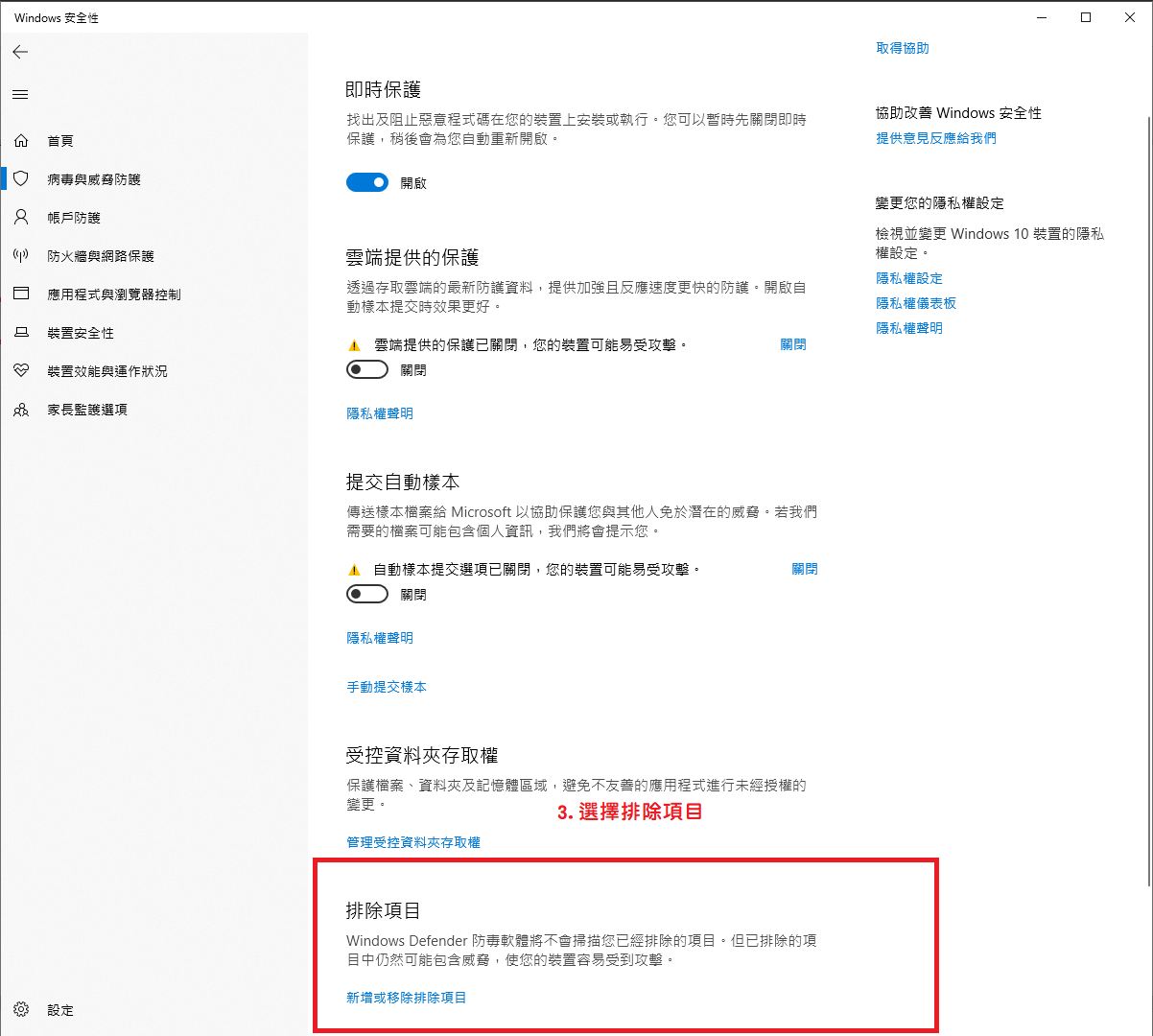This screenshot has height=1036, width=1153.
Task: Turn off the 即時保護 toggle
Action: (x=367, y=182)
